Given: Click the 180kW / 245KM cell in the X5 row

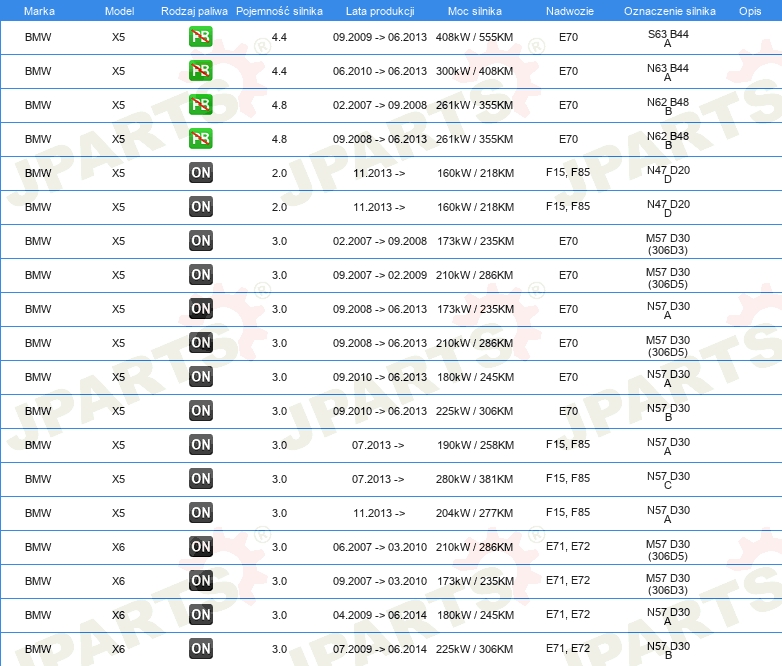Looking at the screenshot, I should tap(475, 377).
